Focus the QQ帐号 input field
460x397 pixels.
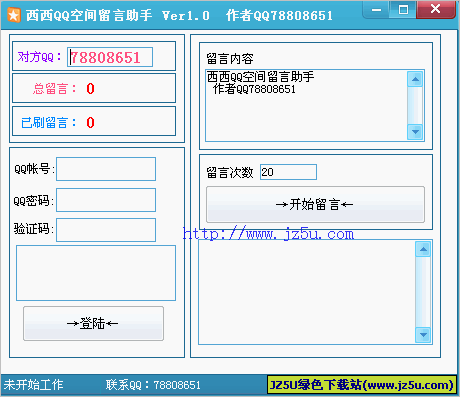tap(106, 169)
